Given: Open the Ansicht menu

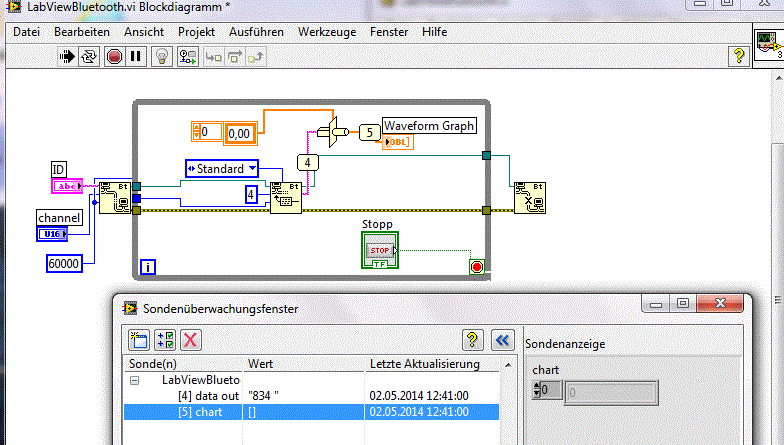Looking at the screenshot, I should click(x=144, y=32).
